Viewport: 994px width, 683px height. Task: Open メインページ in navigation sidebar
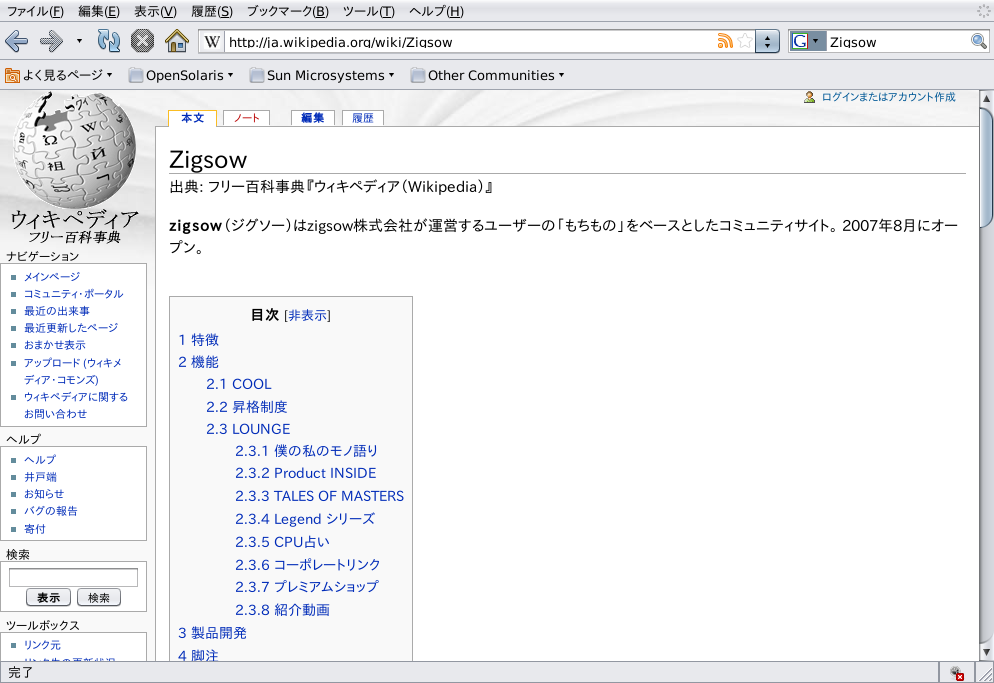coord(52,276)
